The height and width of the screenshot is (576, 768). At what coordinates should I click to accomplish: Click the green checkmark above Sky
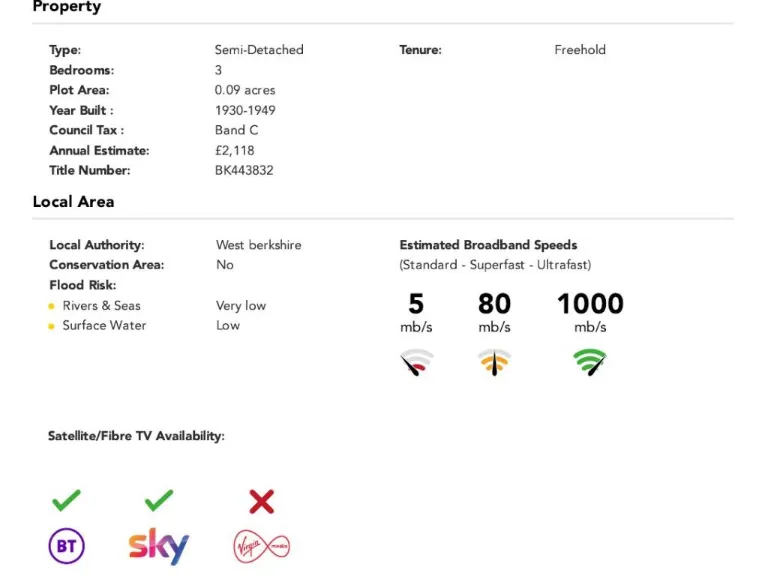pyautogui.click(x=159, y=500)
